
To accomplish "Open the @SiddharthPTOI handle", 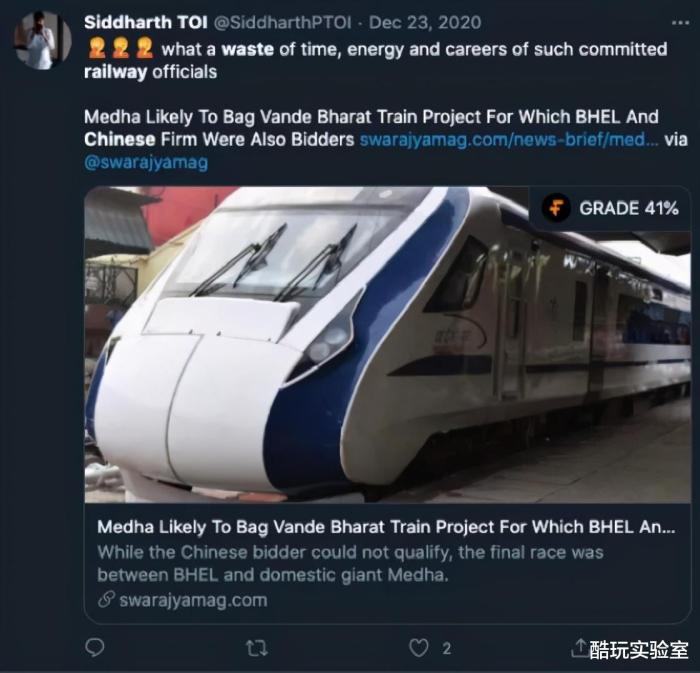I will pos(283,22).
